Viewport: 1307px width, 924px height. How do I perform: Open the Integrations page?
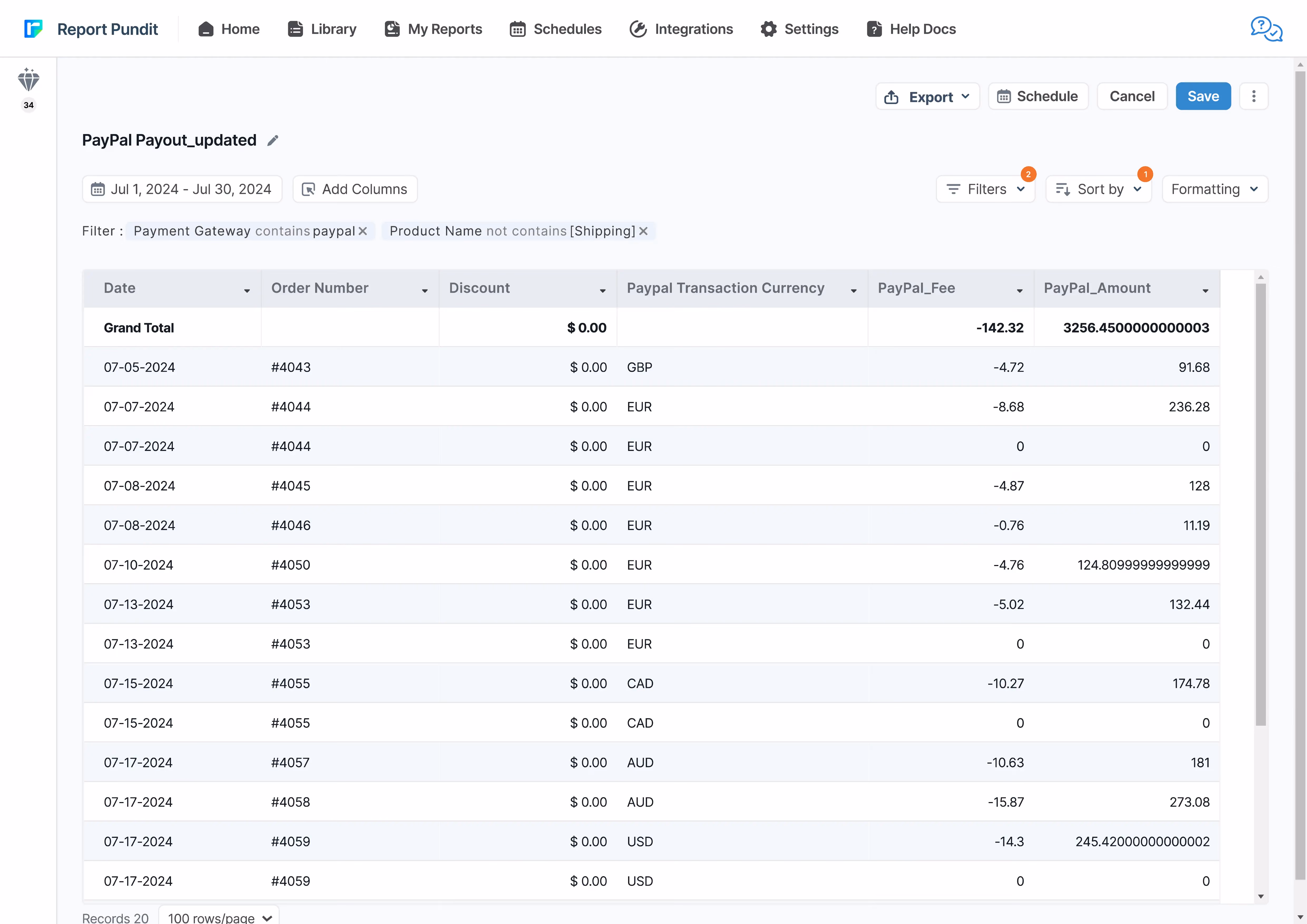(681, 29)
